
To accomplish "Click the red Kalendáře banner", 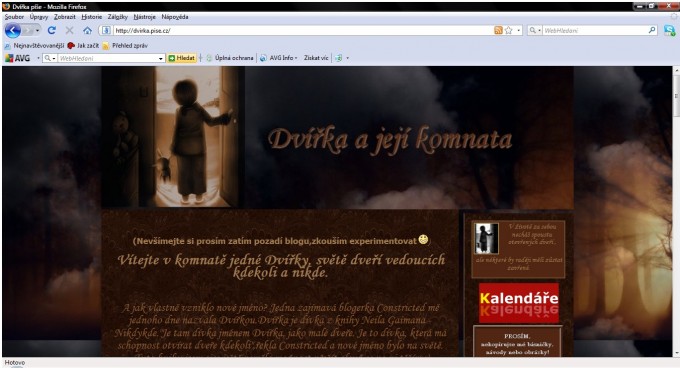I will [519, 303].
